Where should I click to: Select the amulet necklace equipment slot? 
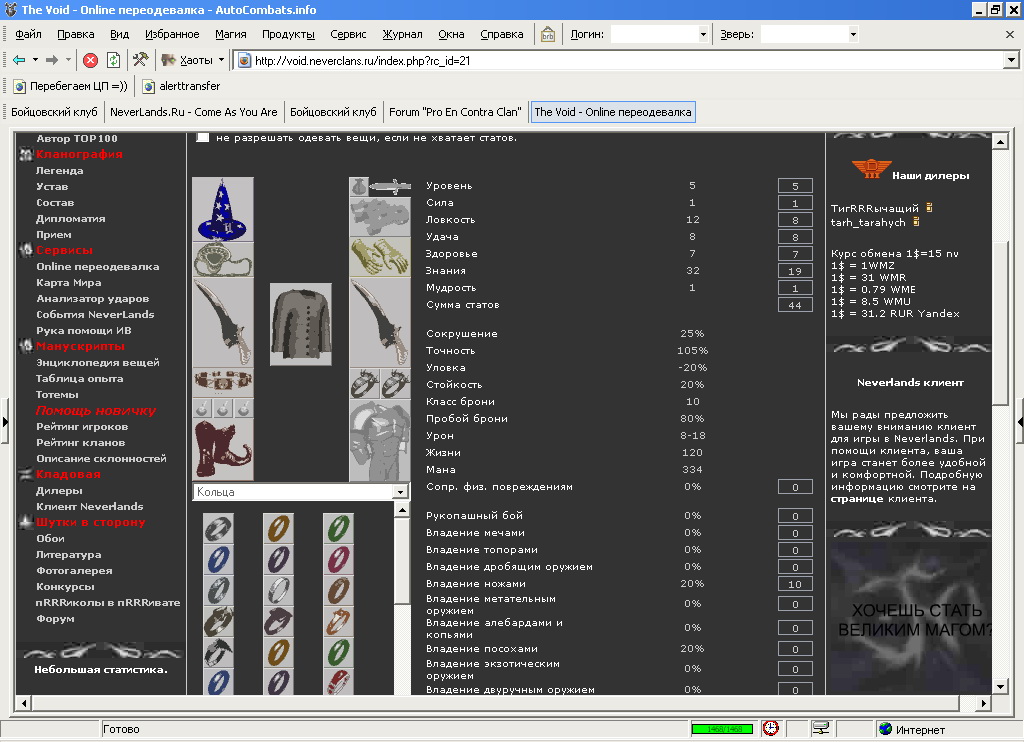click(x=223, y=260)
